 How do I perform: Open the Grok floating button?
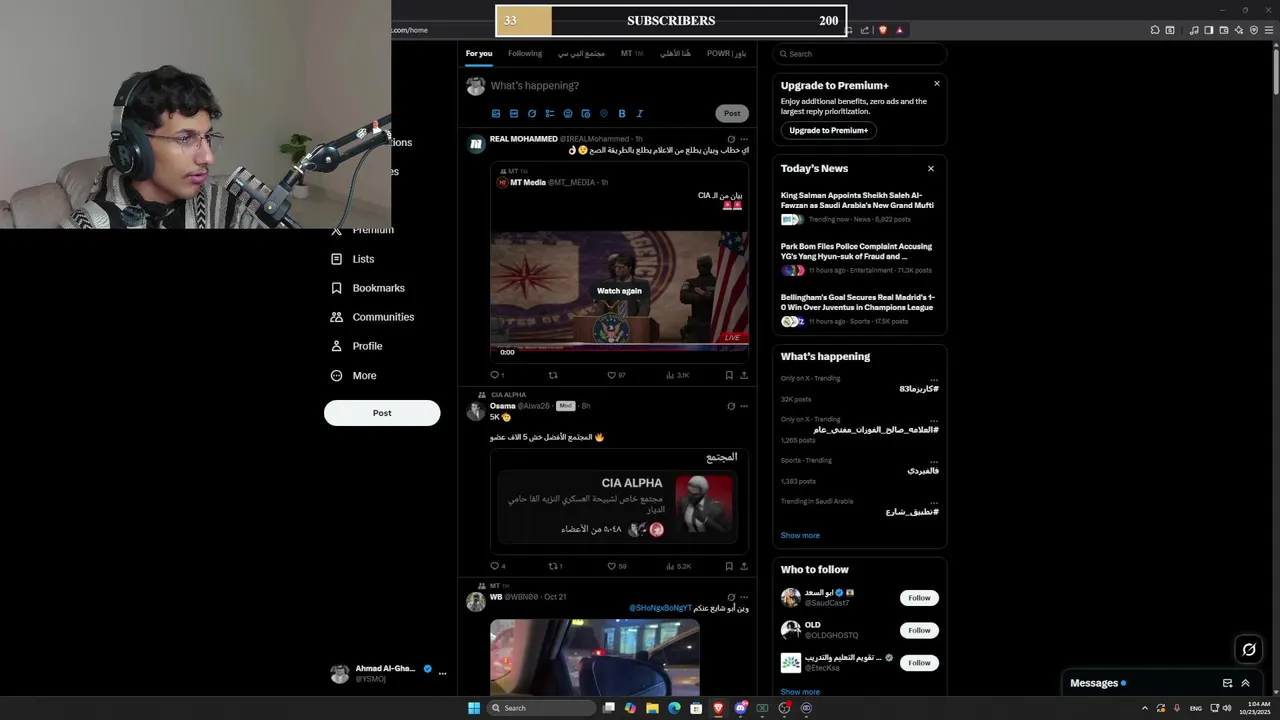click(1249, 650)
